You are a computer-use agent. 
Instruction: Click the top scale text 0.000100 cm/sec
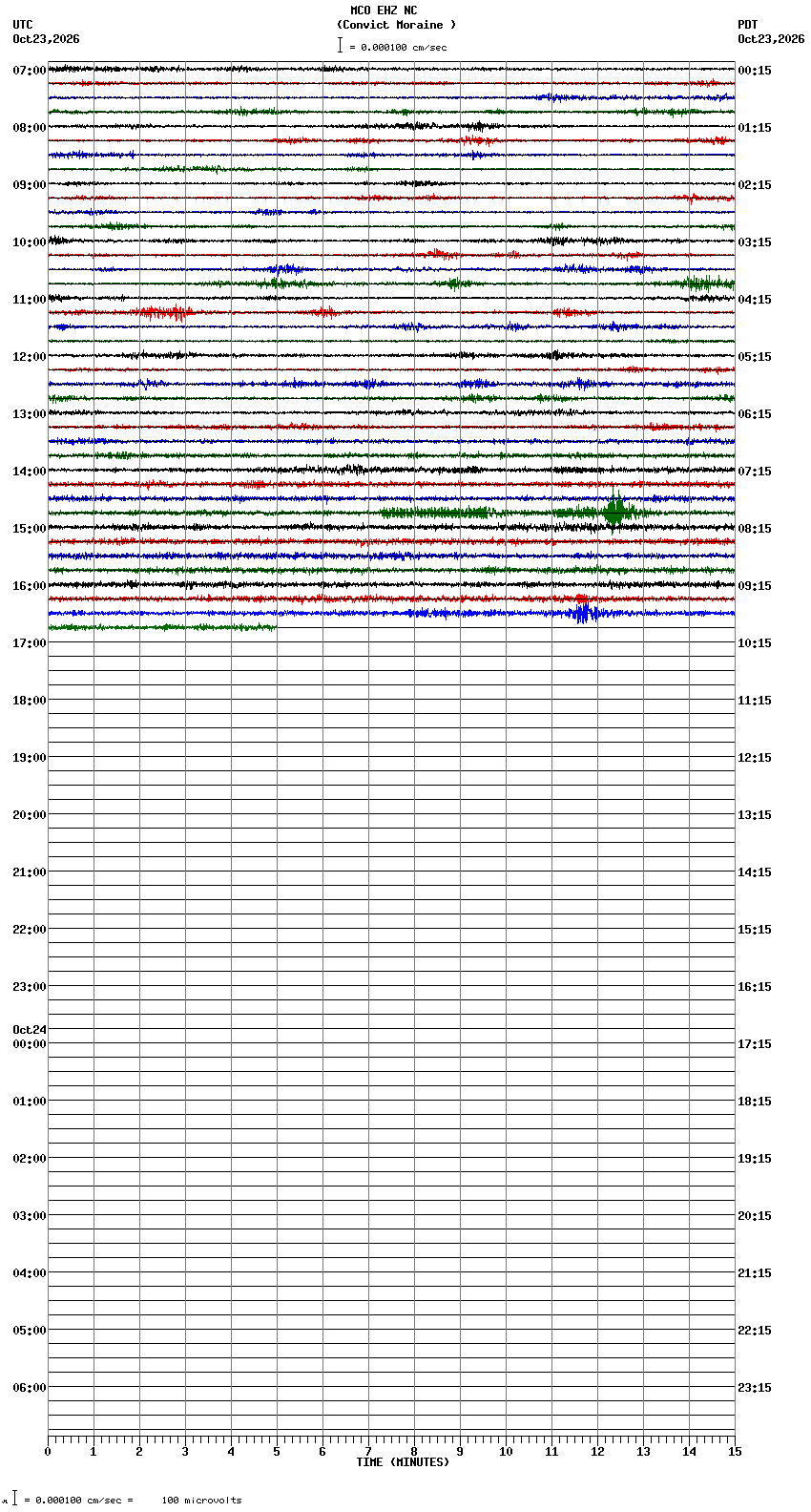coord(404,47)
